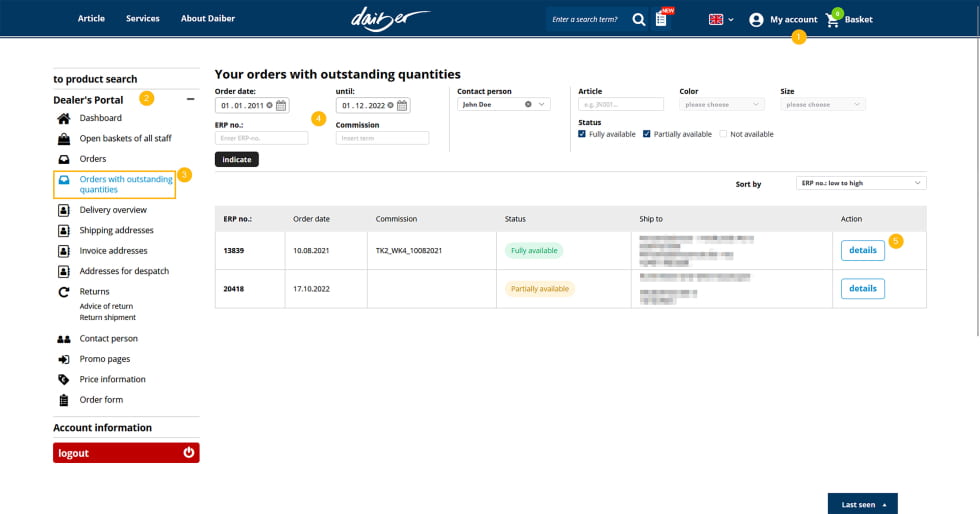The height and width of the screenshot is (514, 980).
Task: Open the Sort by ERP no. dropdown
Action: click(x=861, y=183)
